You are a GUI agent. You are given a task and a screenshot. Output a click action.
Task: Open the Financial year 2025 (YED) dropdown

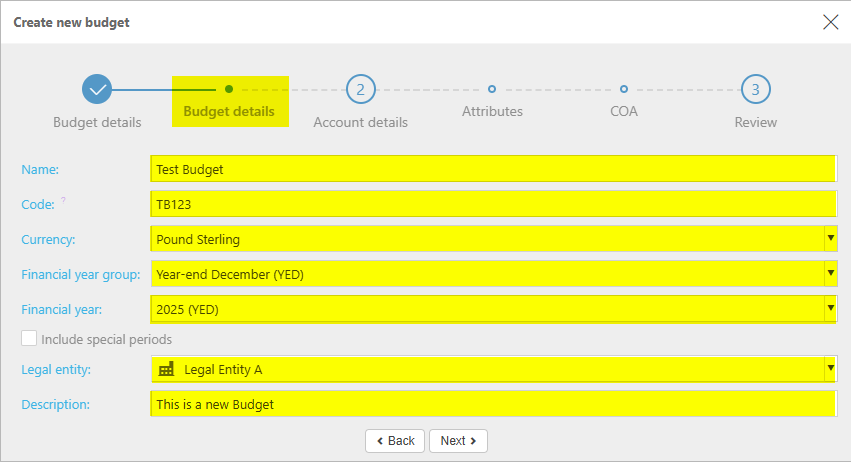coord(830,309)
